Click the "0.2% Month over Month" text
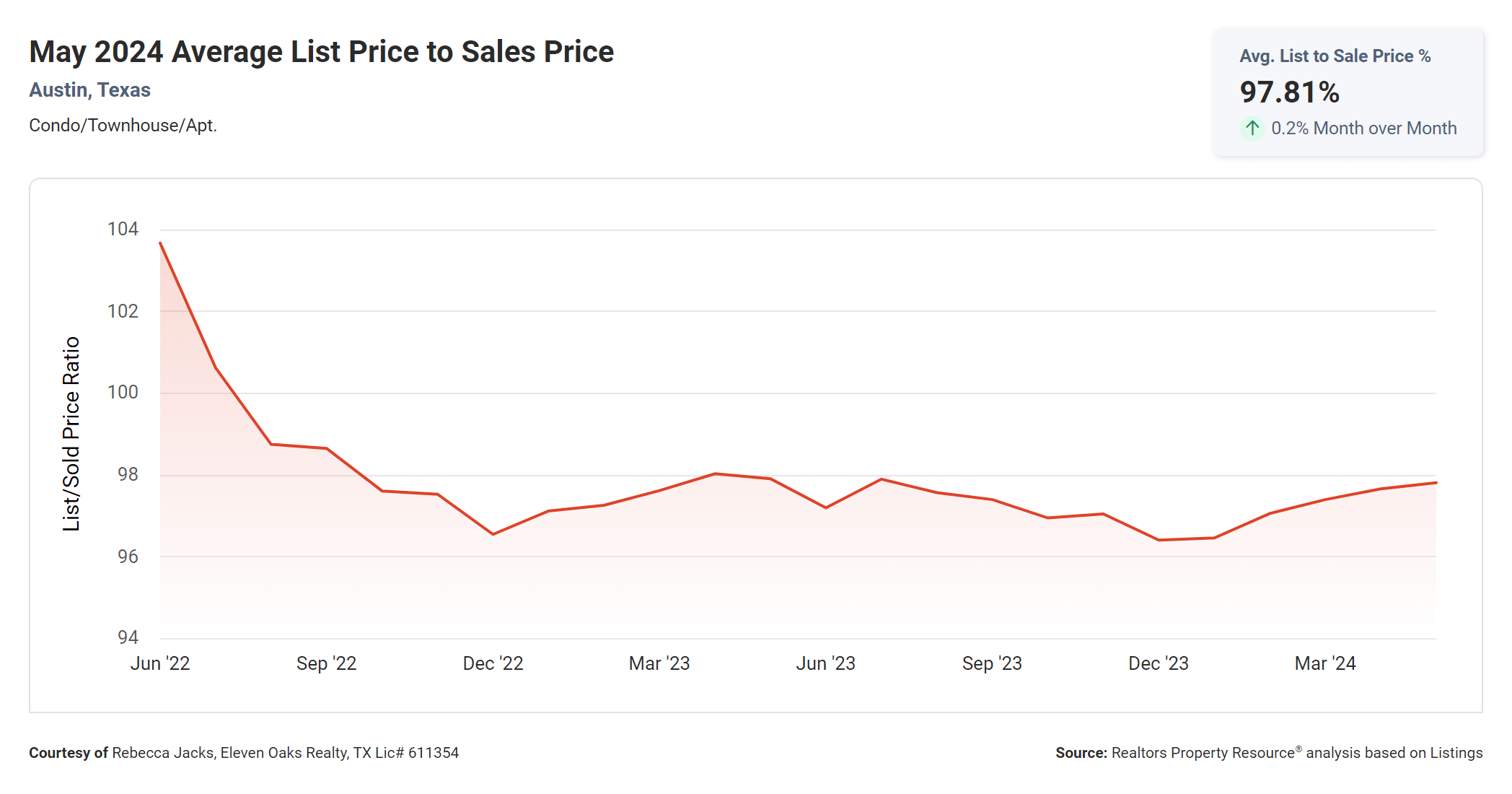1512x794 pixels. (x=1363, y=128)
